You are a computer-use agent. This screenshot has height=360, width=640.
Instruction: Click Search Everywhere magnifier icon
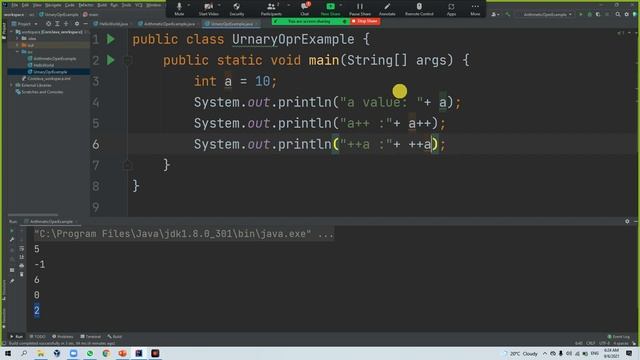point(618,14)
